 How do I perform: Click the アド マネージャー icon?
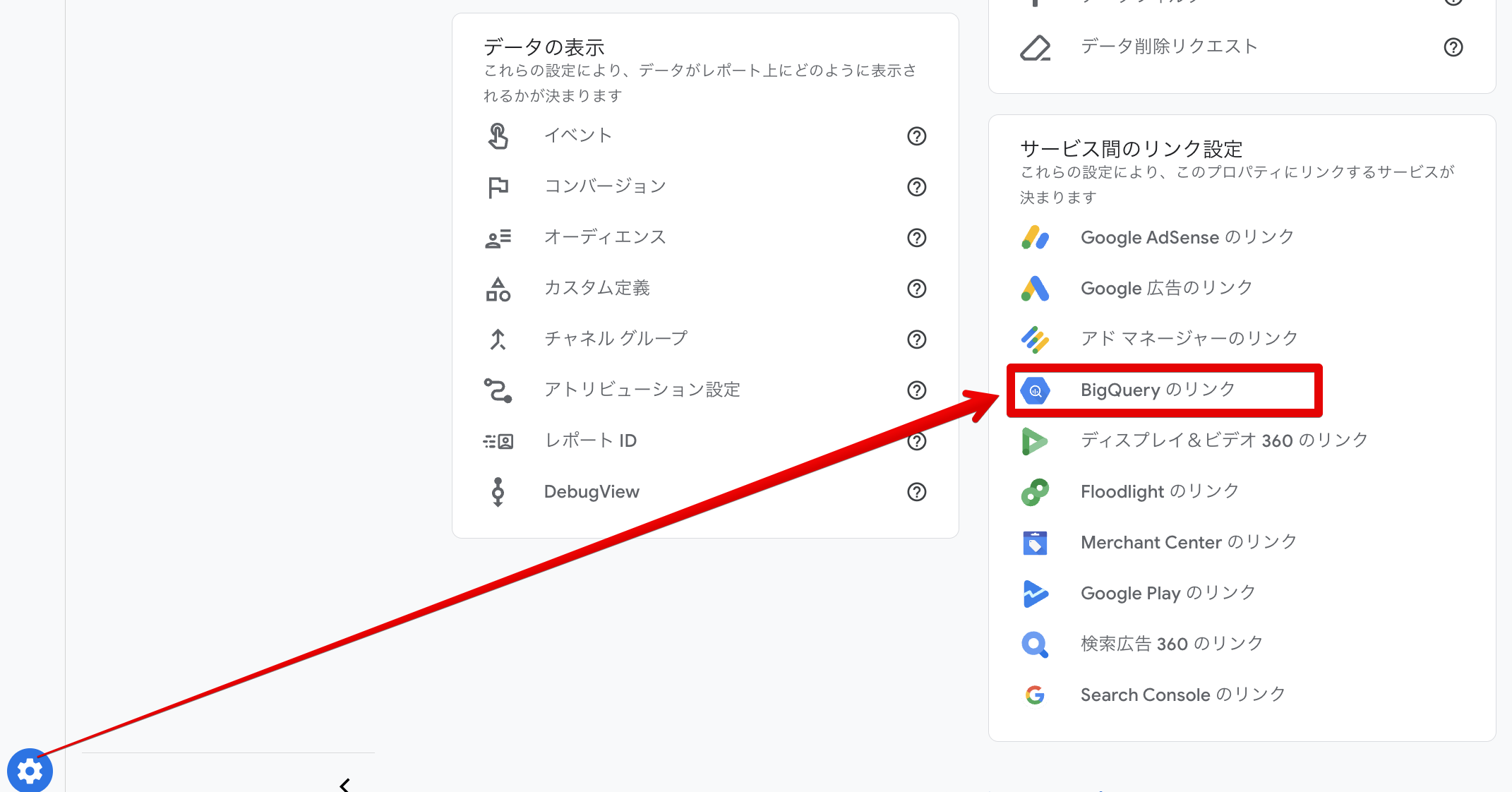tap(1034, 339)
